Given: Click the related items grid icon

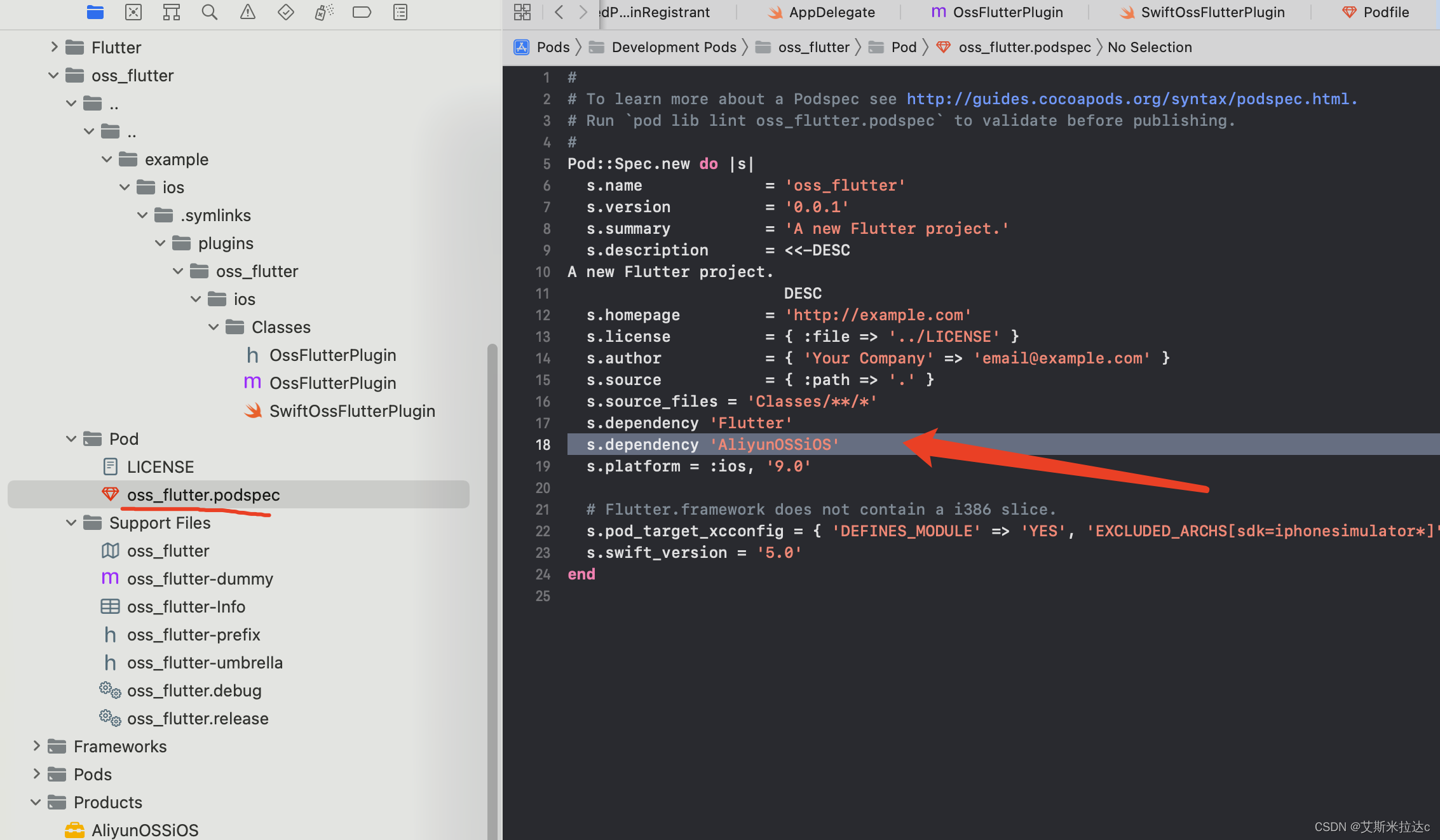Looking at the screenshot, I should point(522,12).
